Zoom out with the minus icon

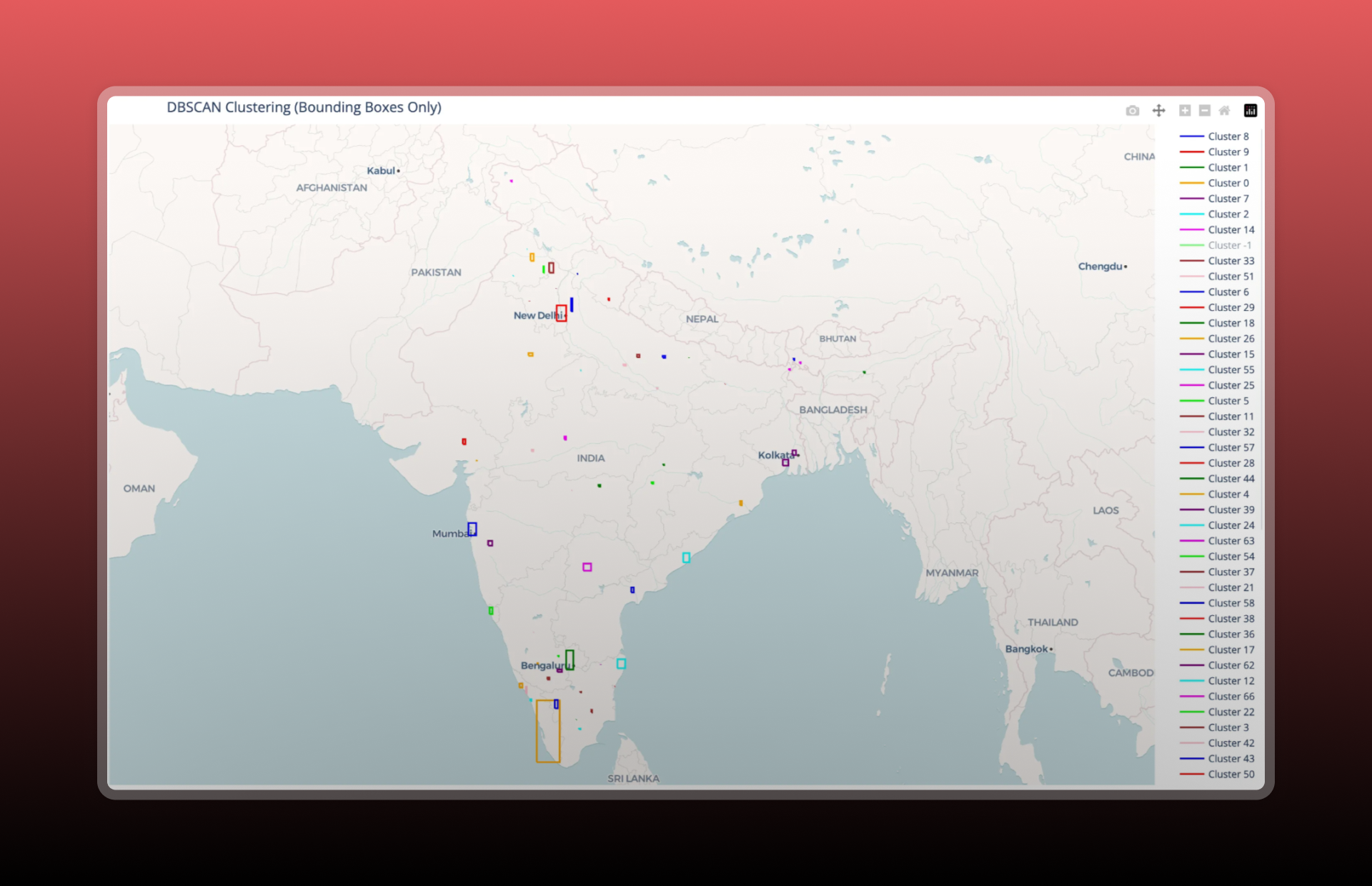pyautogui.click(x=1205, y=111)
